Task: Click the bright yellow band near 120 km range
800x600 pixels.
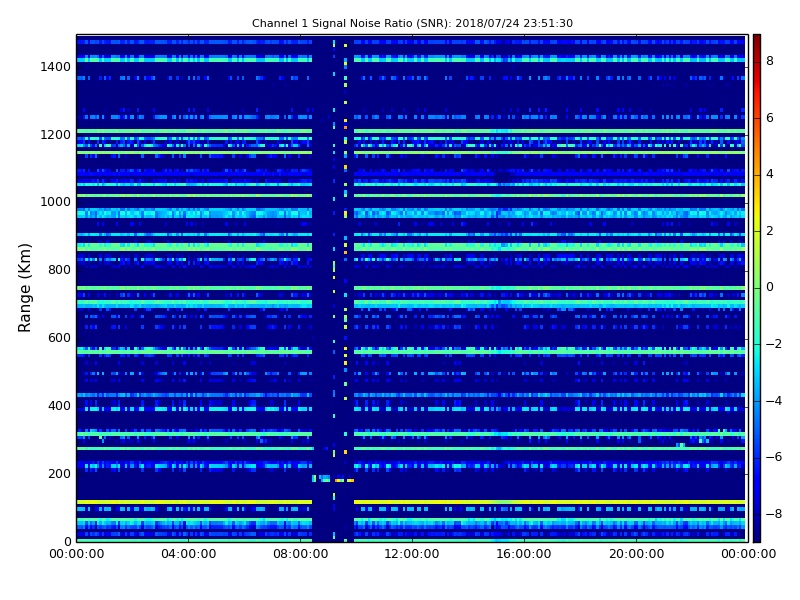Action: [411, 502]
